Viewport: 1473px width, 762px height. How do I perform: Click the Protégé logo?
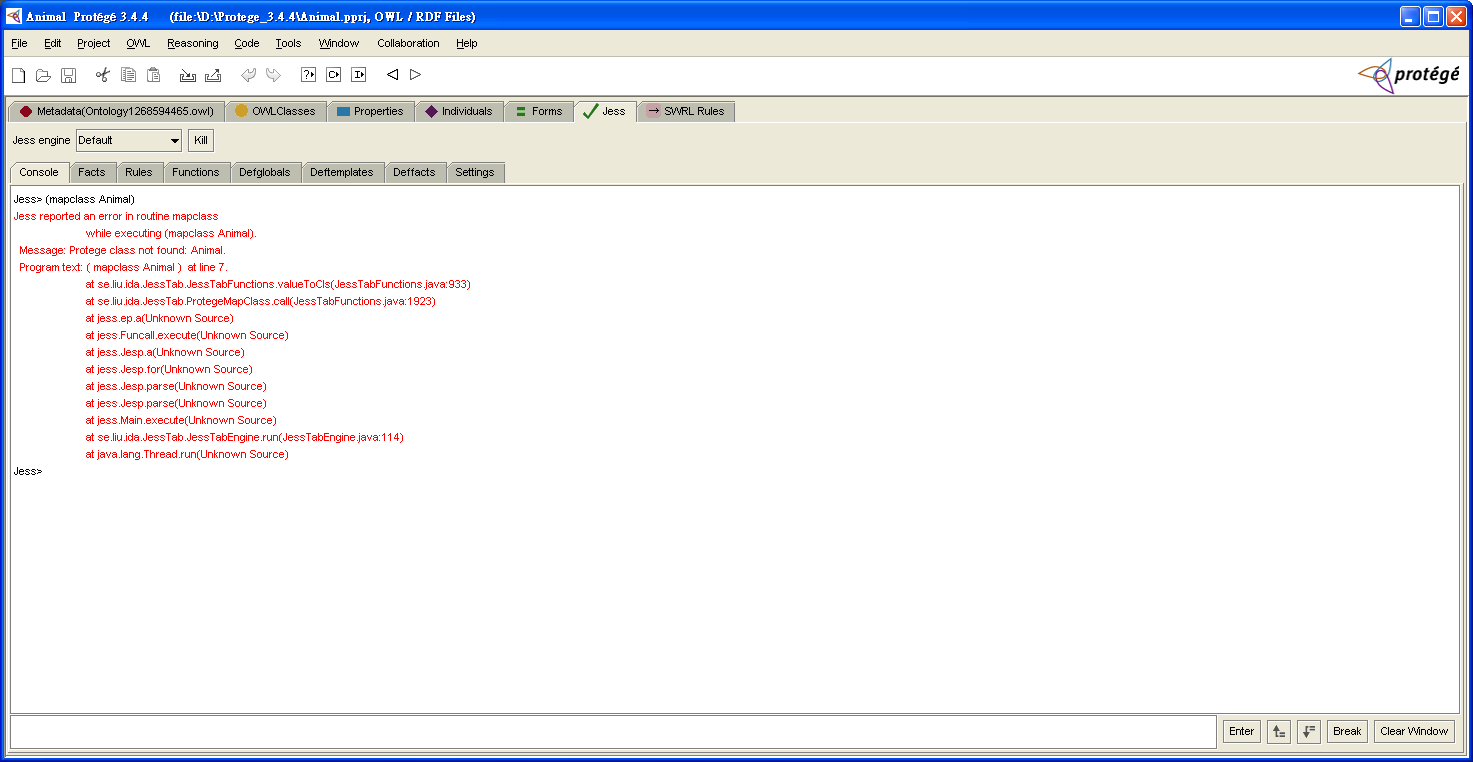click(x=1409, y=75)
